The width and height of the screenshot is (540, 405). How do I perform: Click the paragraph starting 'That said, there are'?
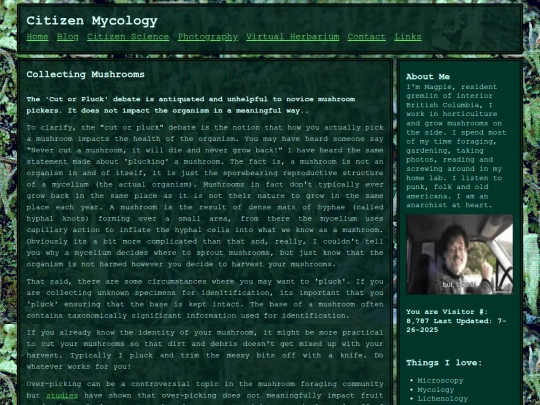205,298
